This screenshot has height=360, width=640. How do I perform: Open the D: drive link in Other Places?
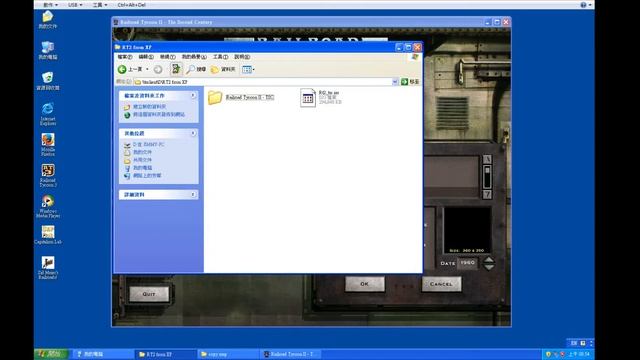point(148,144)
